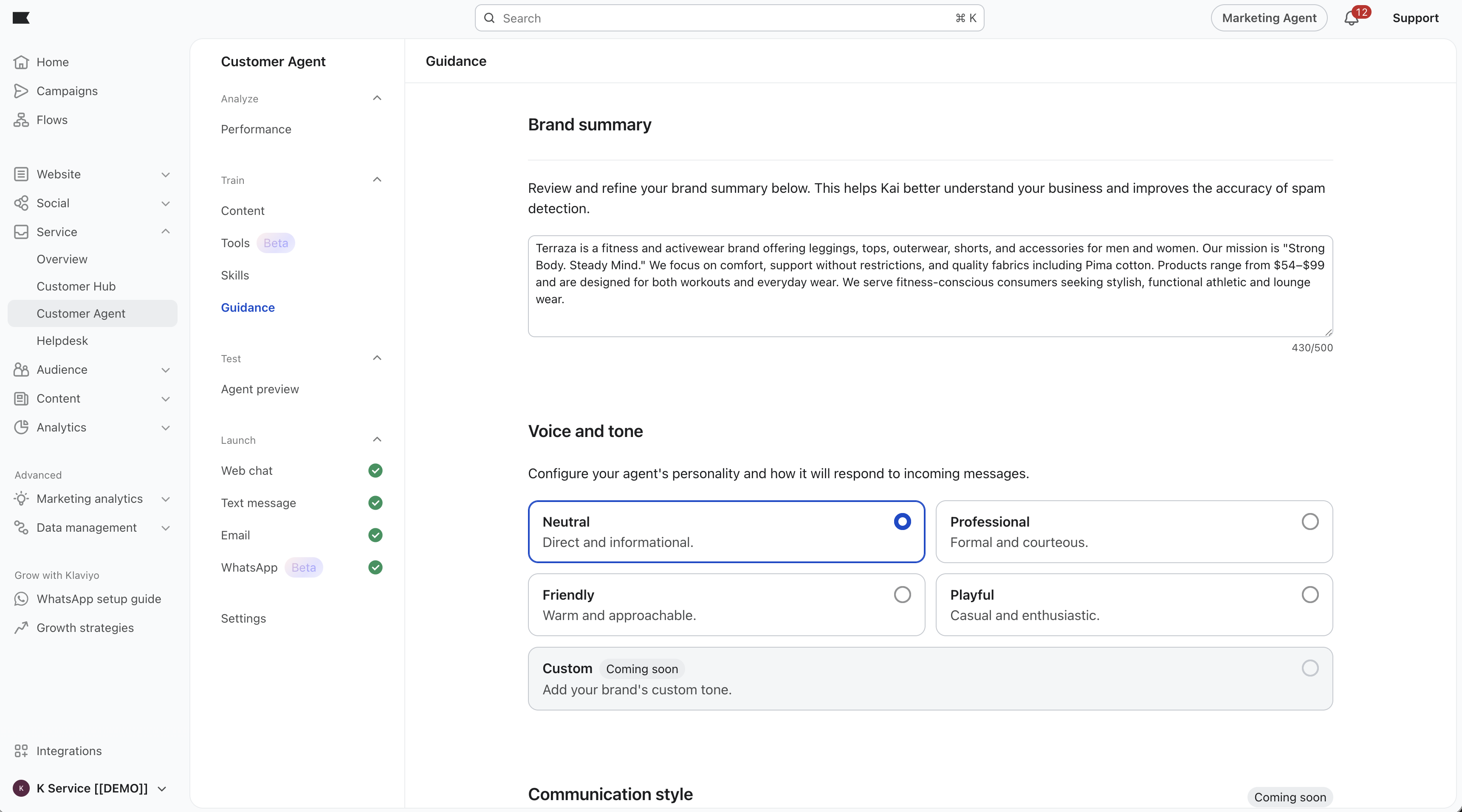Select the Professional tone radio option
Viewport: 1462px width, 812px height.
point(1310,522)
